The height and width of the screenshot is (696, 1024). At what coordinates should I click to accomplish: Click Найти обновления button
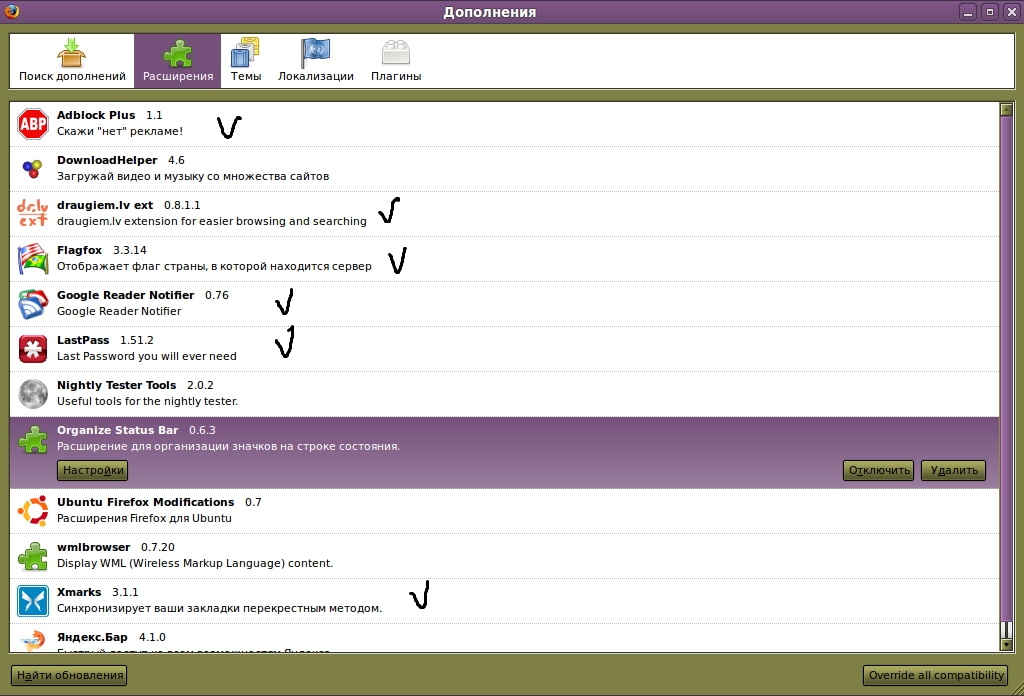coord(70,675)
